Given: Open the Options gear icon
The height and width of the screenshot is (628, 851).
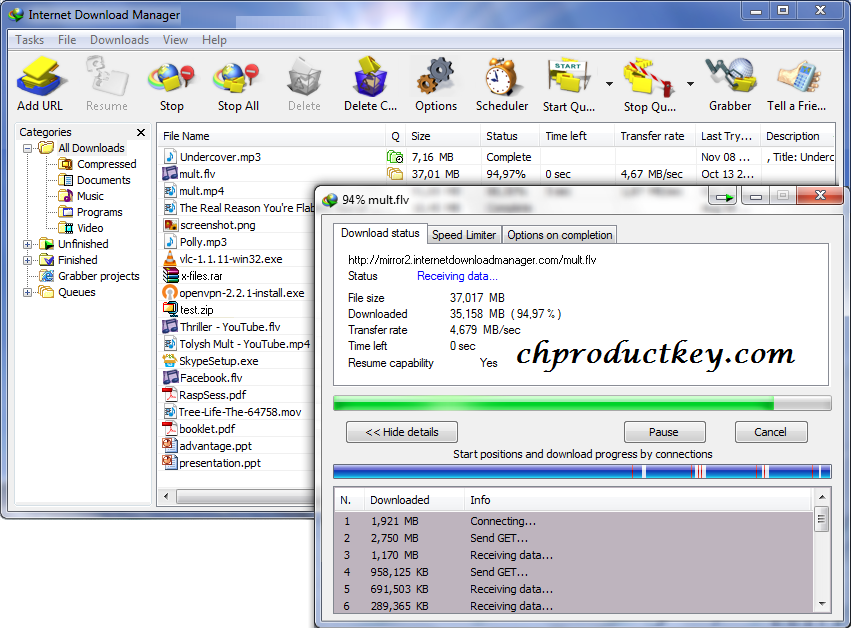Looking at the screenshot, I should [x=436, y=77].
